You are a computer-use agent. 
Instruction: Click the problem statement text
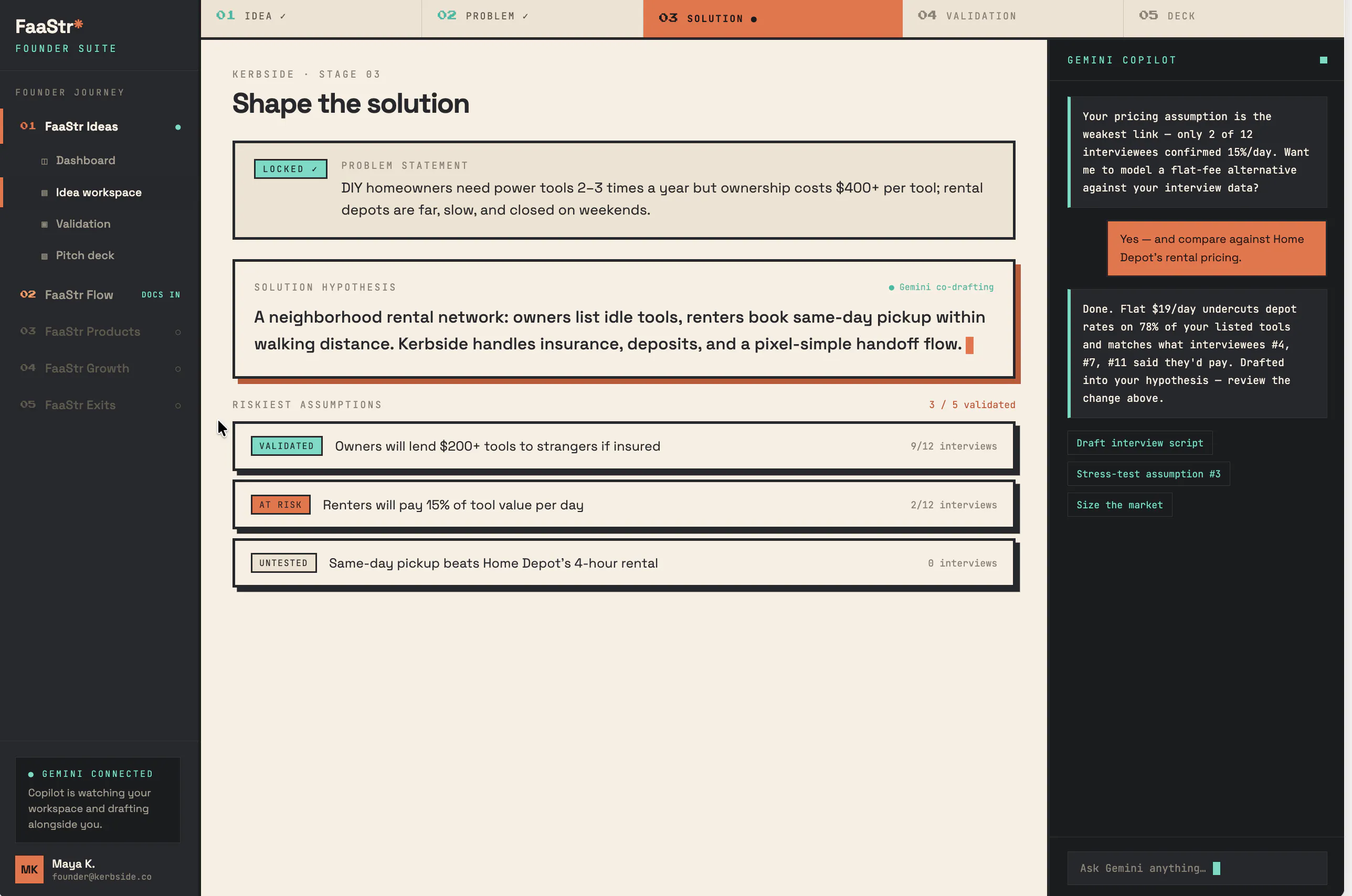click(x=661, y=199)
